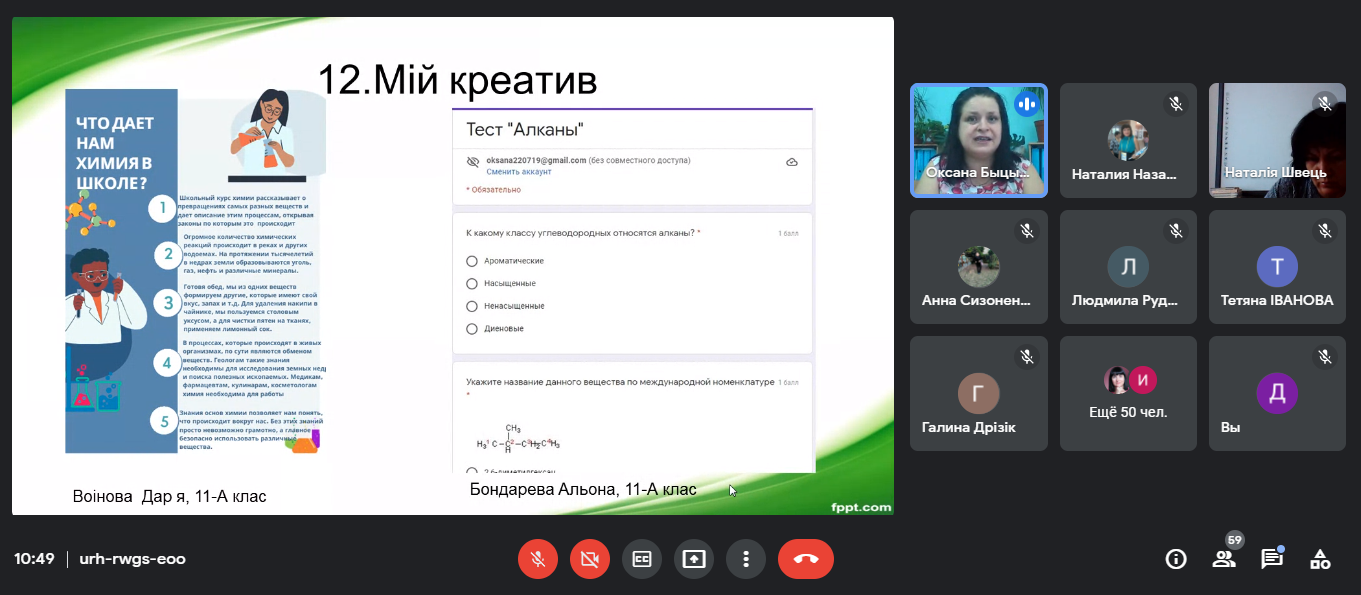Select Анна Сизонен participant tile

(979, 267)
